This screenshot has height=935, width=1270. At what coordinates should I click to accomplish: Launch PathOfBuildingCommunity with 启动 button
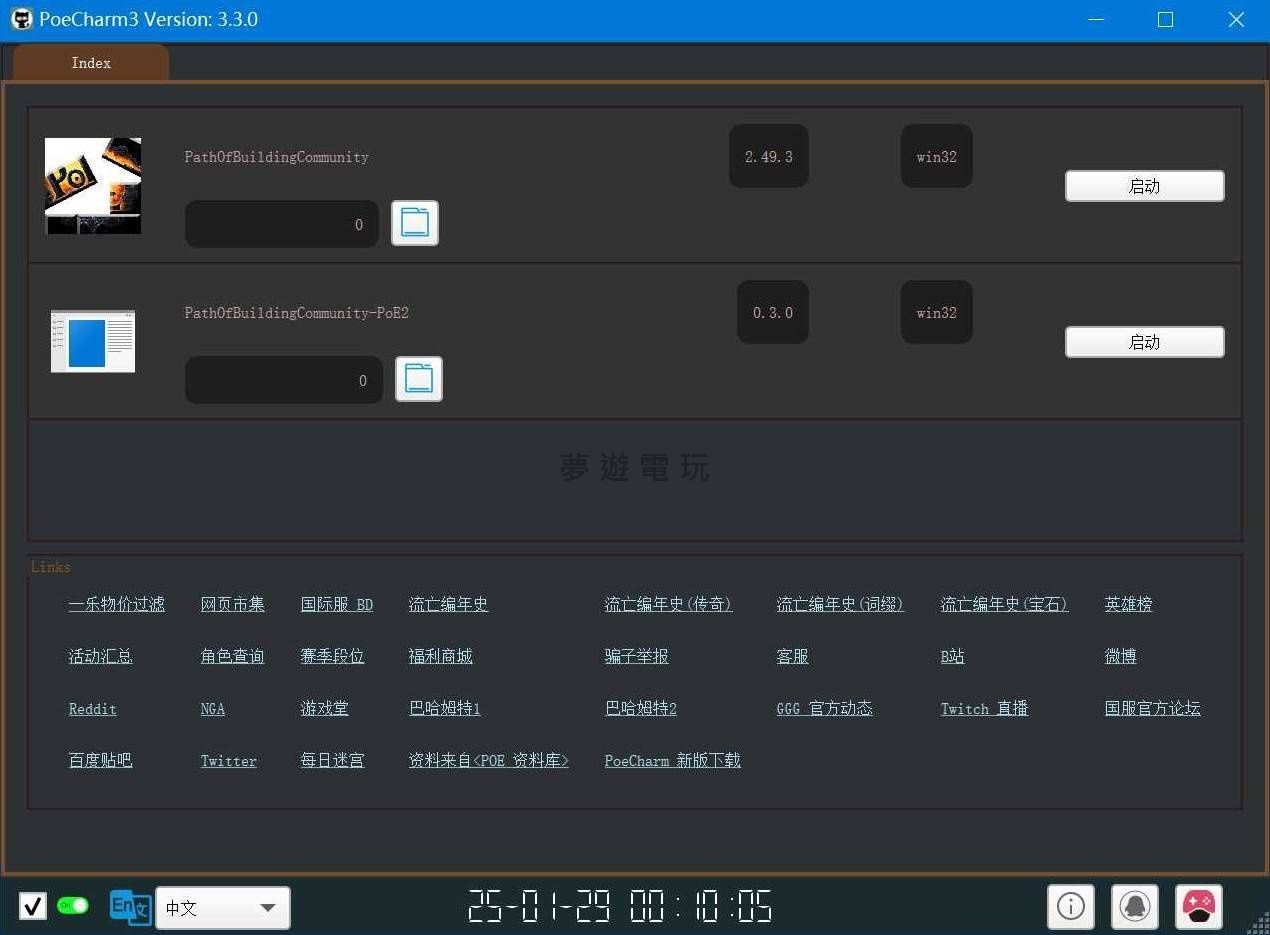pos(1144,186)
